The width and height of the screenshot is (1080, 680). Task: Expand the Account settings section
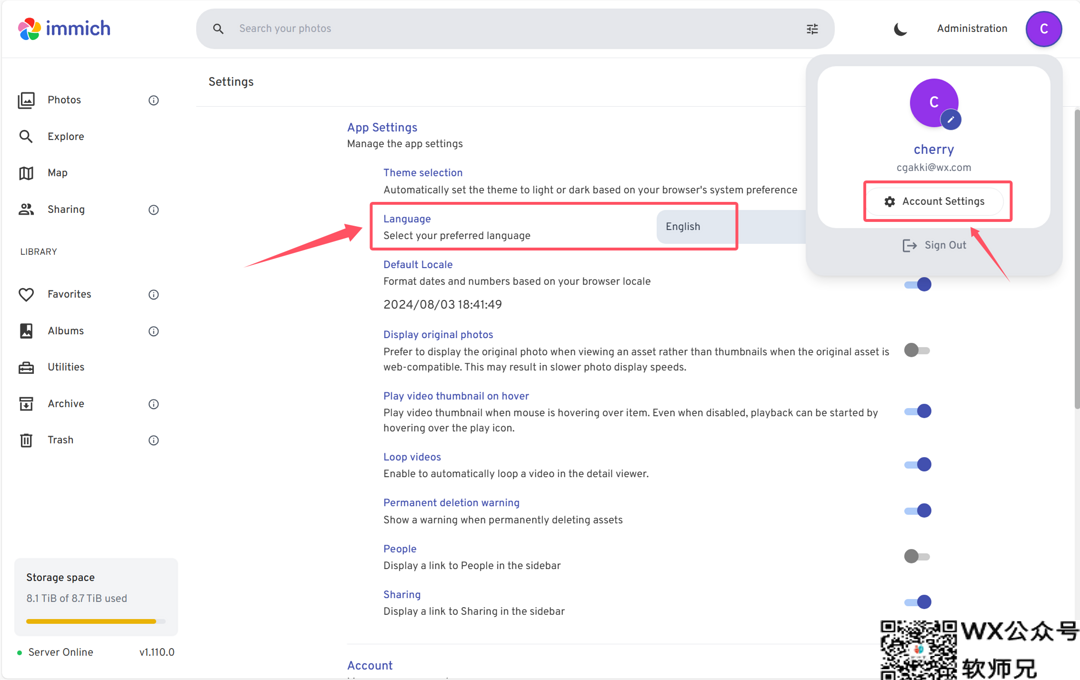370,666
